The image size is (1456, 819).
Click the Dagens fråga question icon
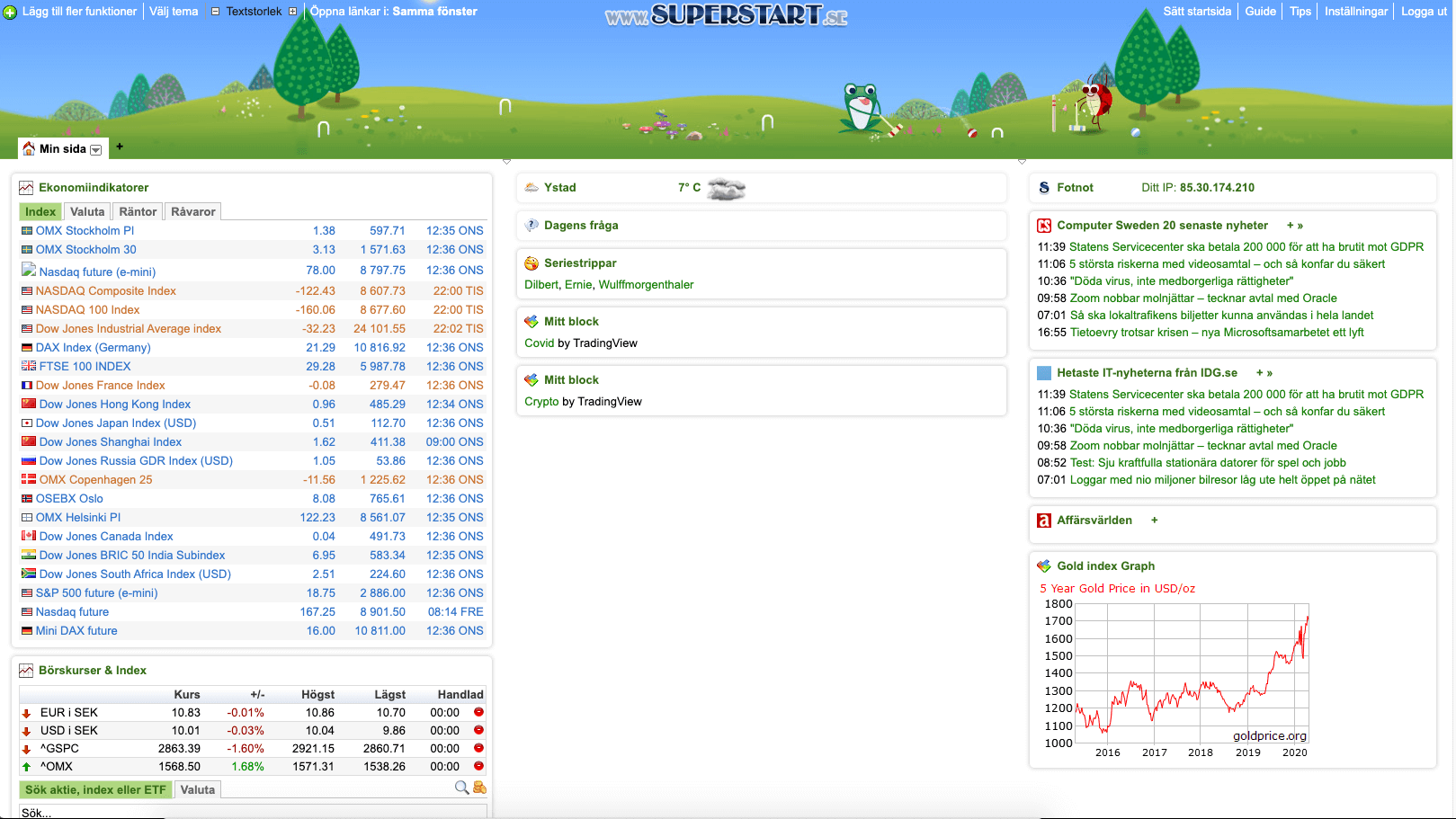531,226
